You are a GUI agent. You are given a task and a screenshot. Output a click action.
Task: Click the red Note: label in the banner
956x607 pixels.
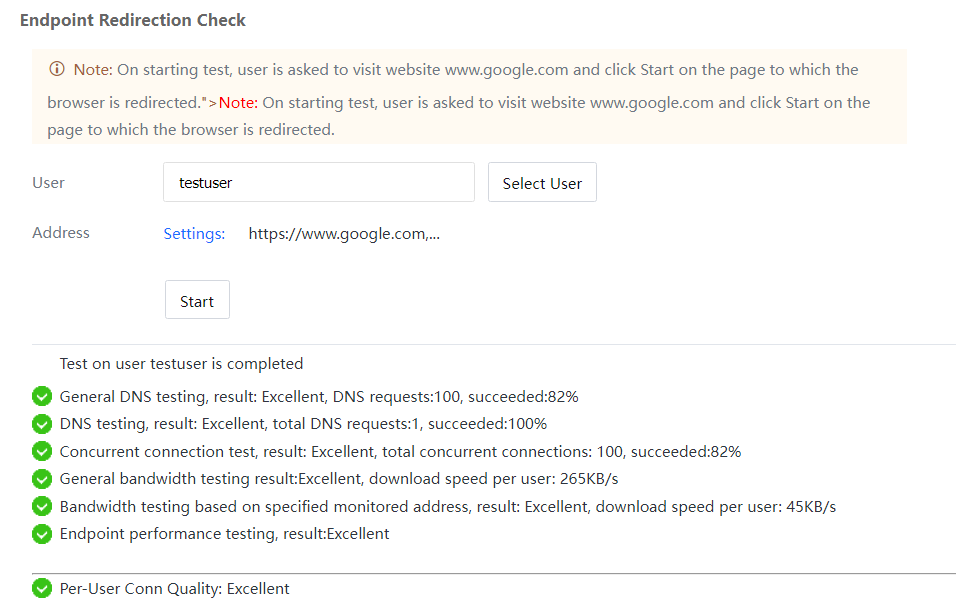coord(238,103)
